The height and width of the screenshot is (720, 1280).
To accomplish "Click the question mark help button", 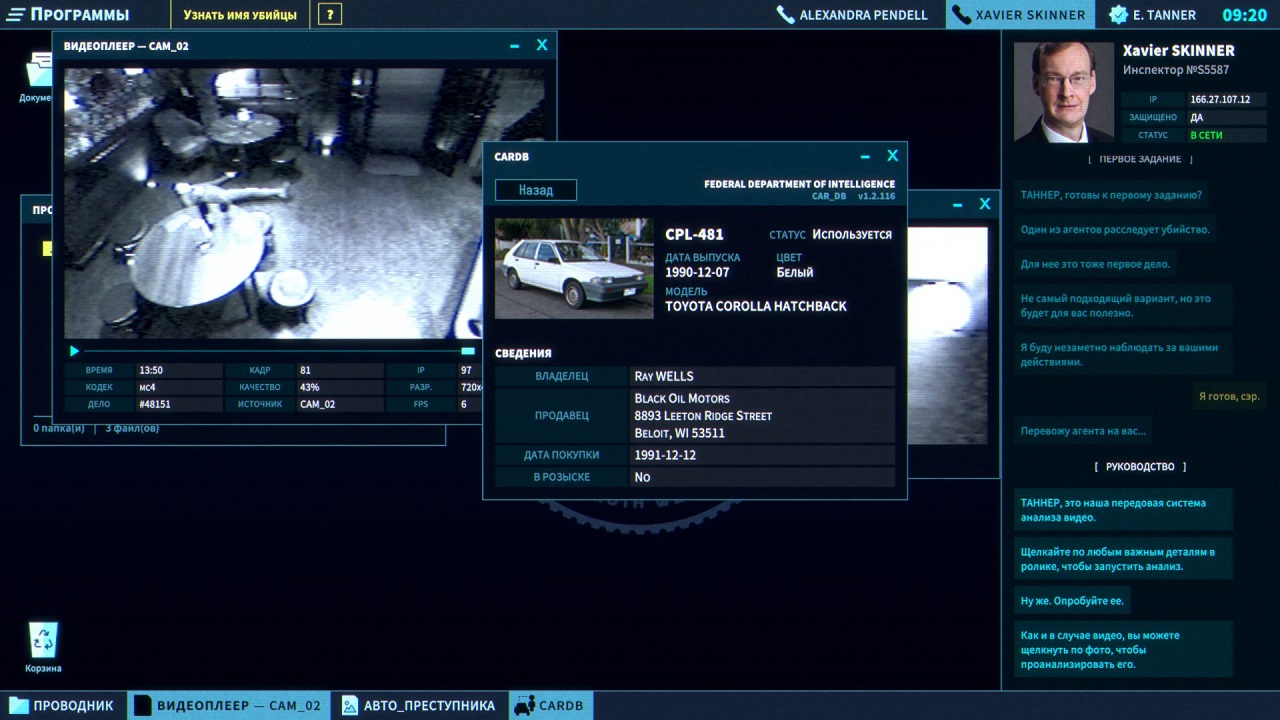I will (331, 15).
